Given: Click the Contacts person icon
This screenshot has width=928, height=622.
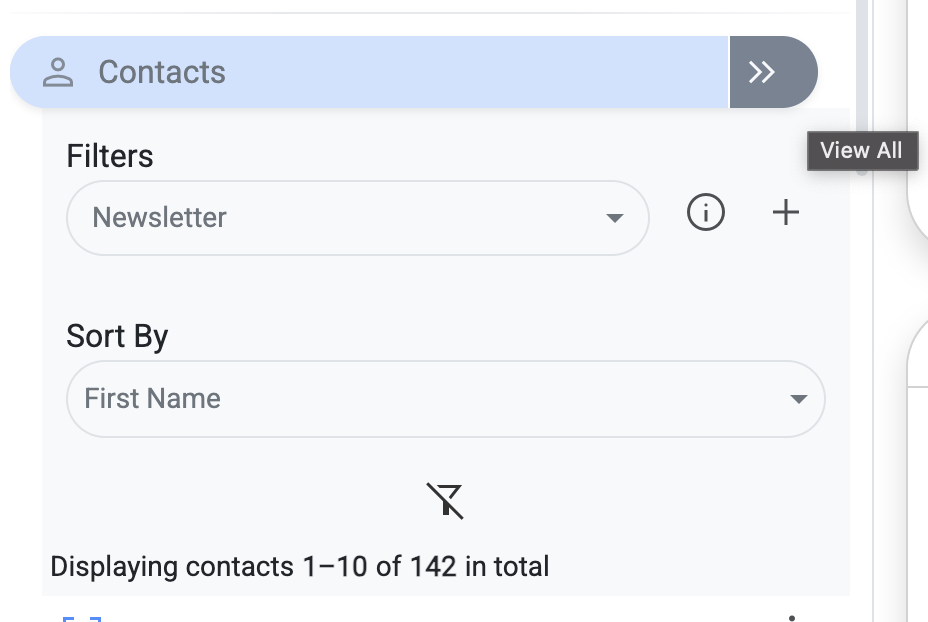Looking at the screenshot, I should 59,72.
